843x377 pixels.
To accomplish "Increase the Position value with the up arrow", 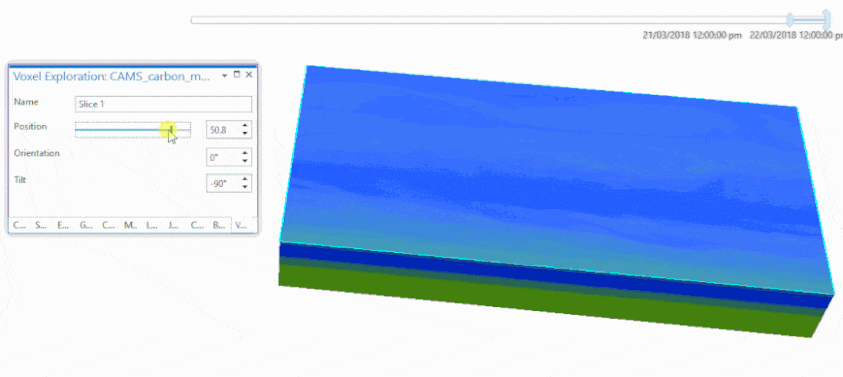I will coord(245,126).
